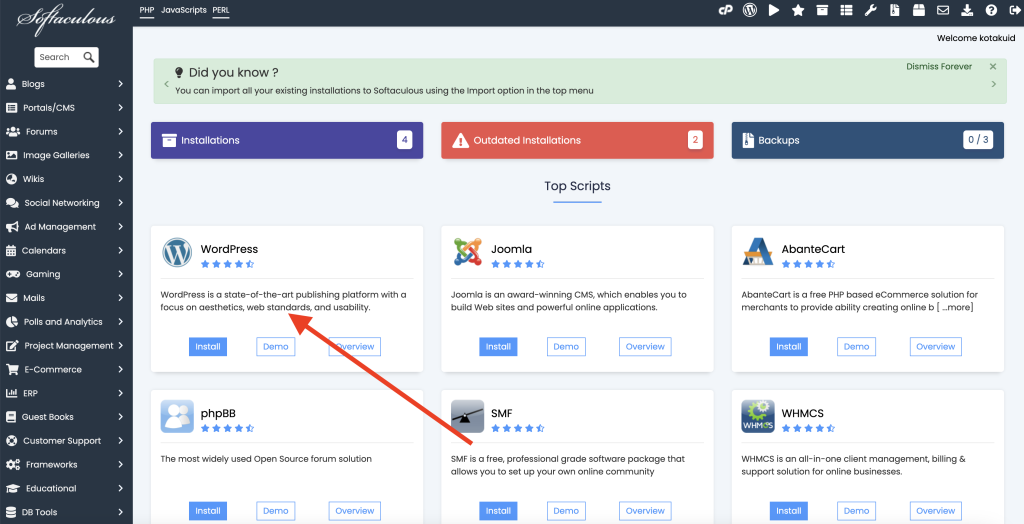Expand Project Management chevron

(x=121, y=345)
